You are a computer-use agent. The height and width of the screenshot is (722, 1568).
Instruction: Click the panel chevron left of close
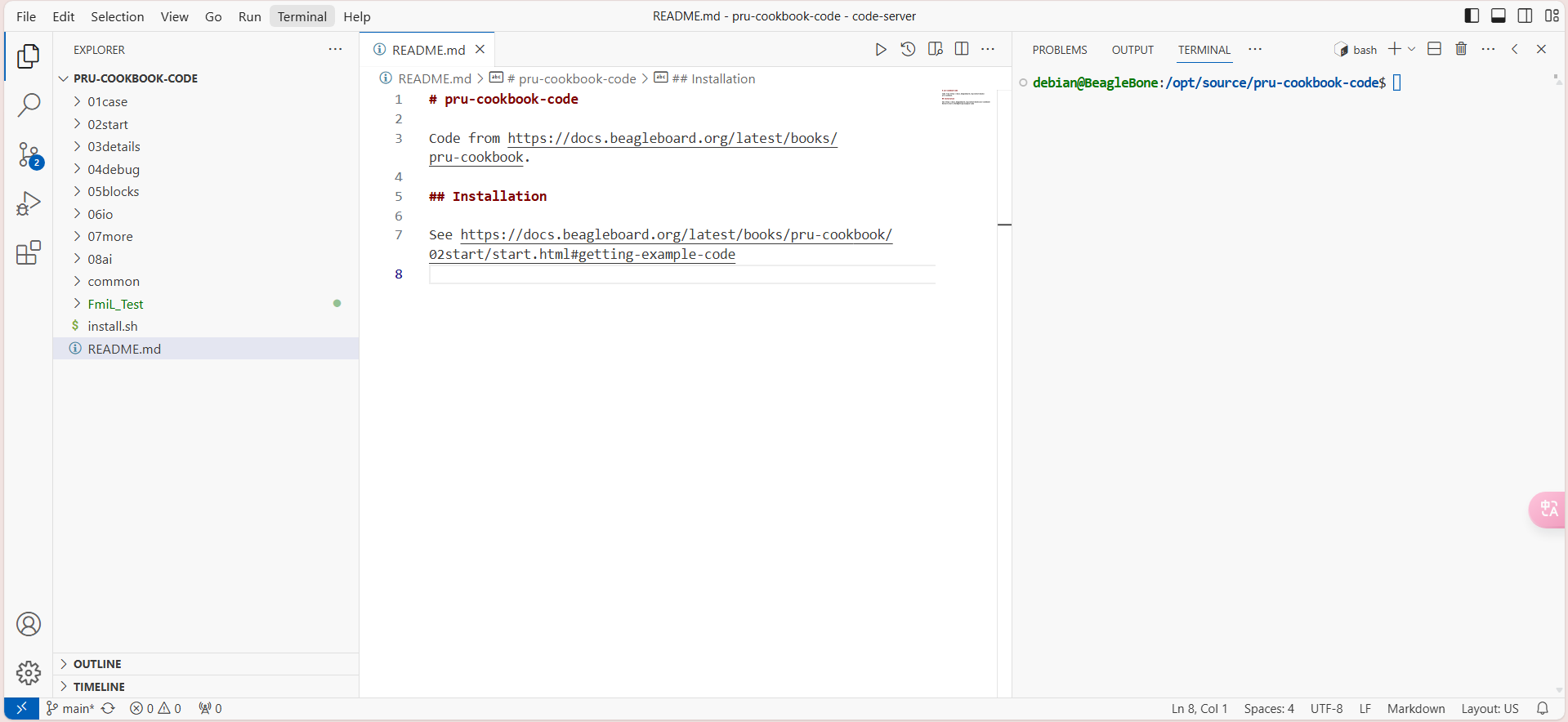tap(1515, 49)
